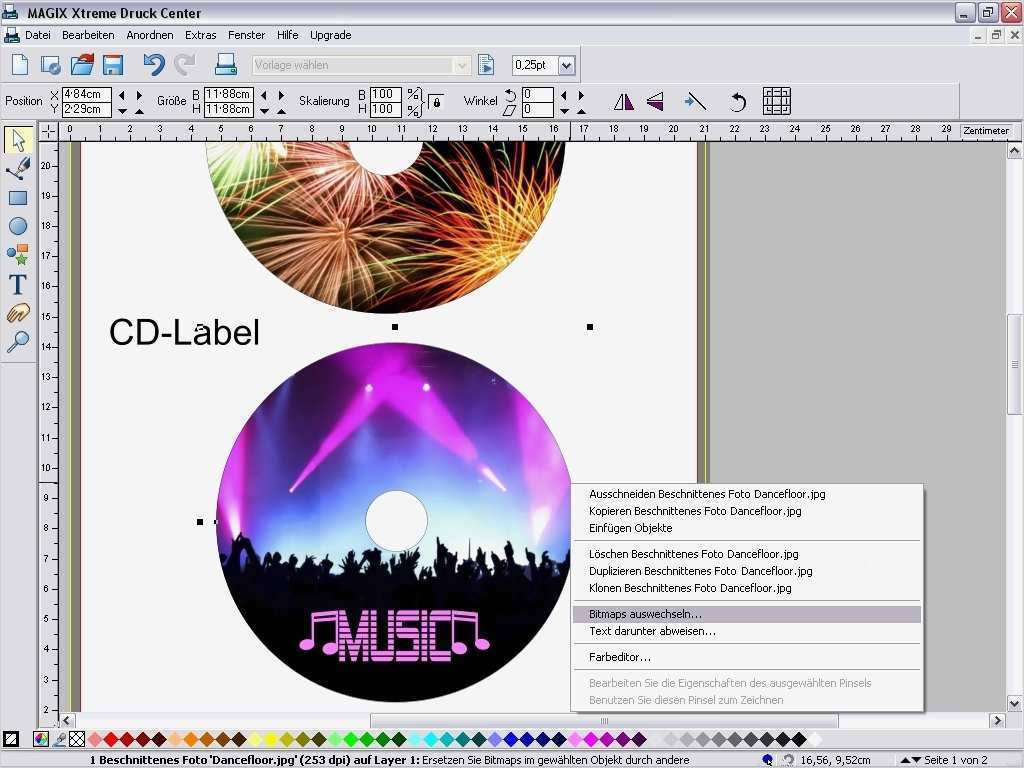Viewport: 1024px width, 768px height.
Task: Choose Einfügen Objekte in context menu
Action: pos(746,528)
